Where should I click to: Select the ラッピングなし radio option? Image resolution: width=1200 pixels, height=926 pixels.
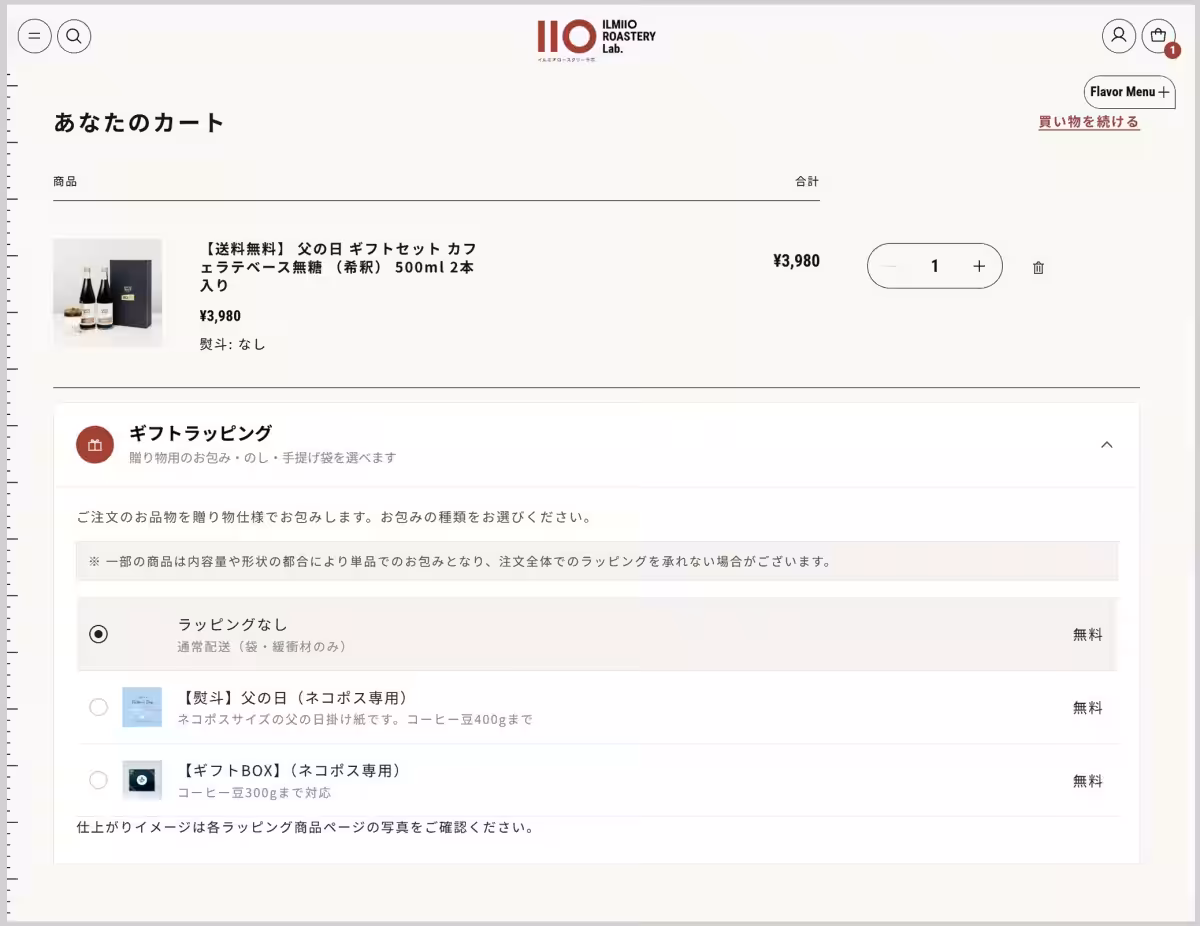(x=98, y=634)
